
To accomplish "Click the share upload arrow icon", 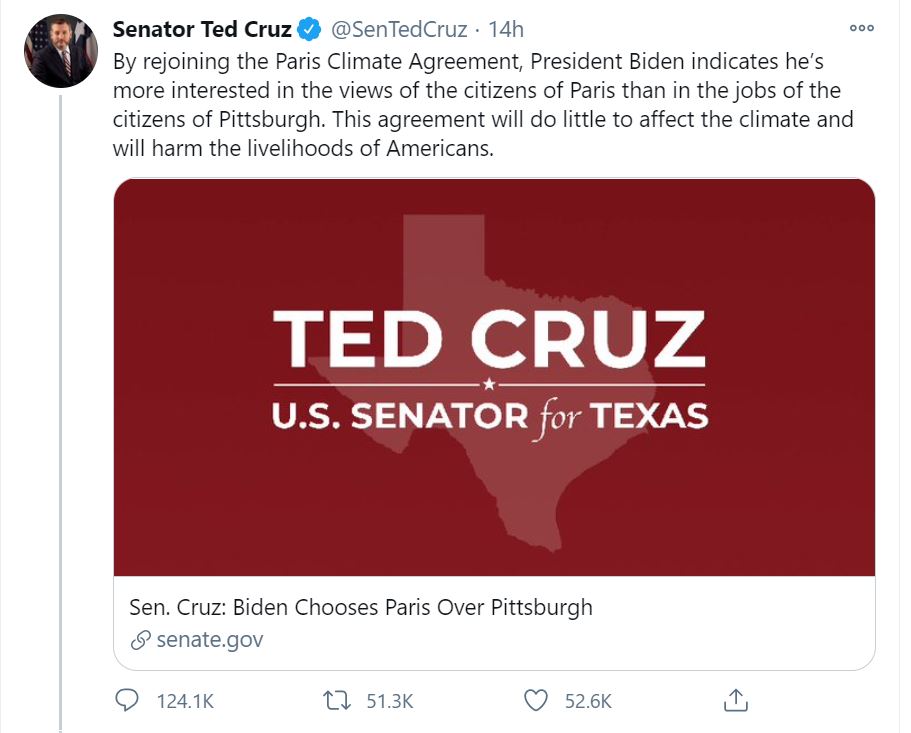I will (736, 700).
